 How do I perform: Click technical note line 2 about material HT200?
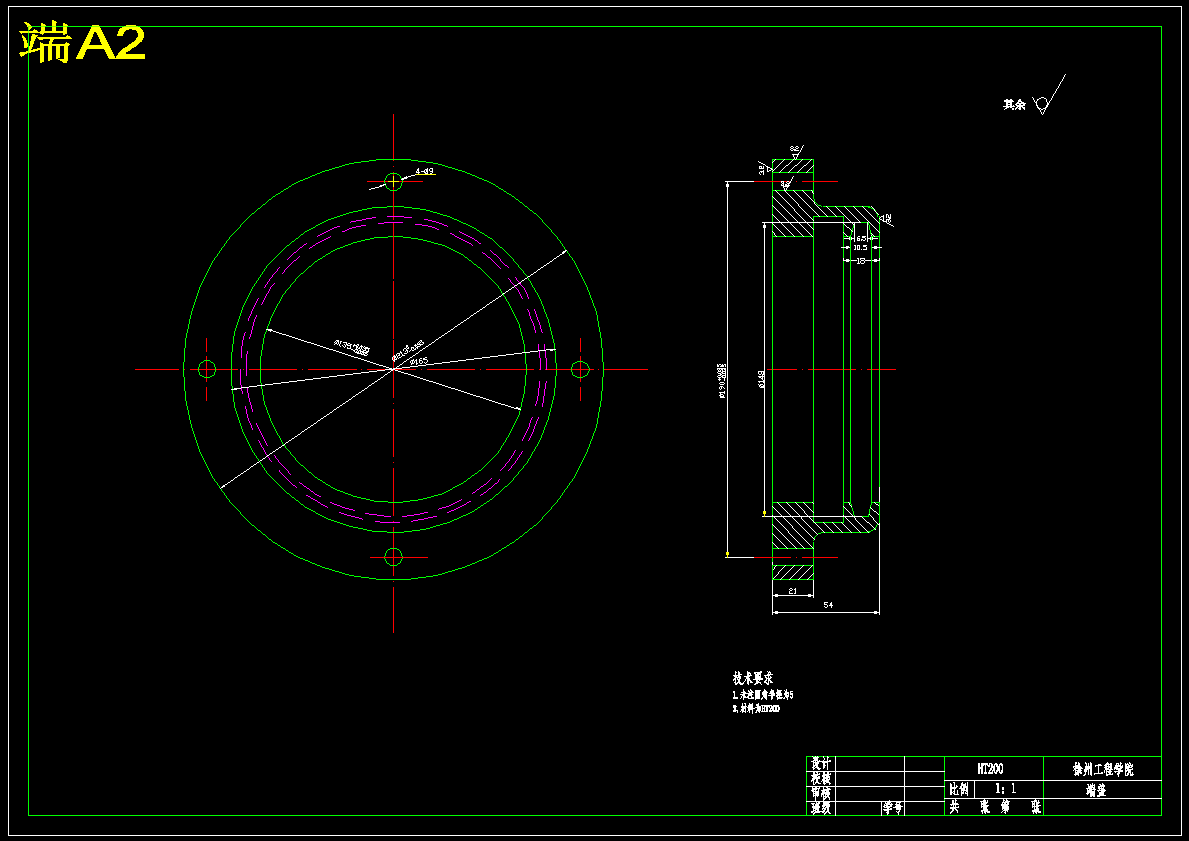pyautogui.click(x=756, y=709)
